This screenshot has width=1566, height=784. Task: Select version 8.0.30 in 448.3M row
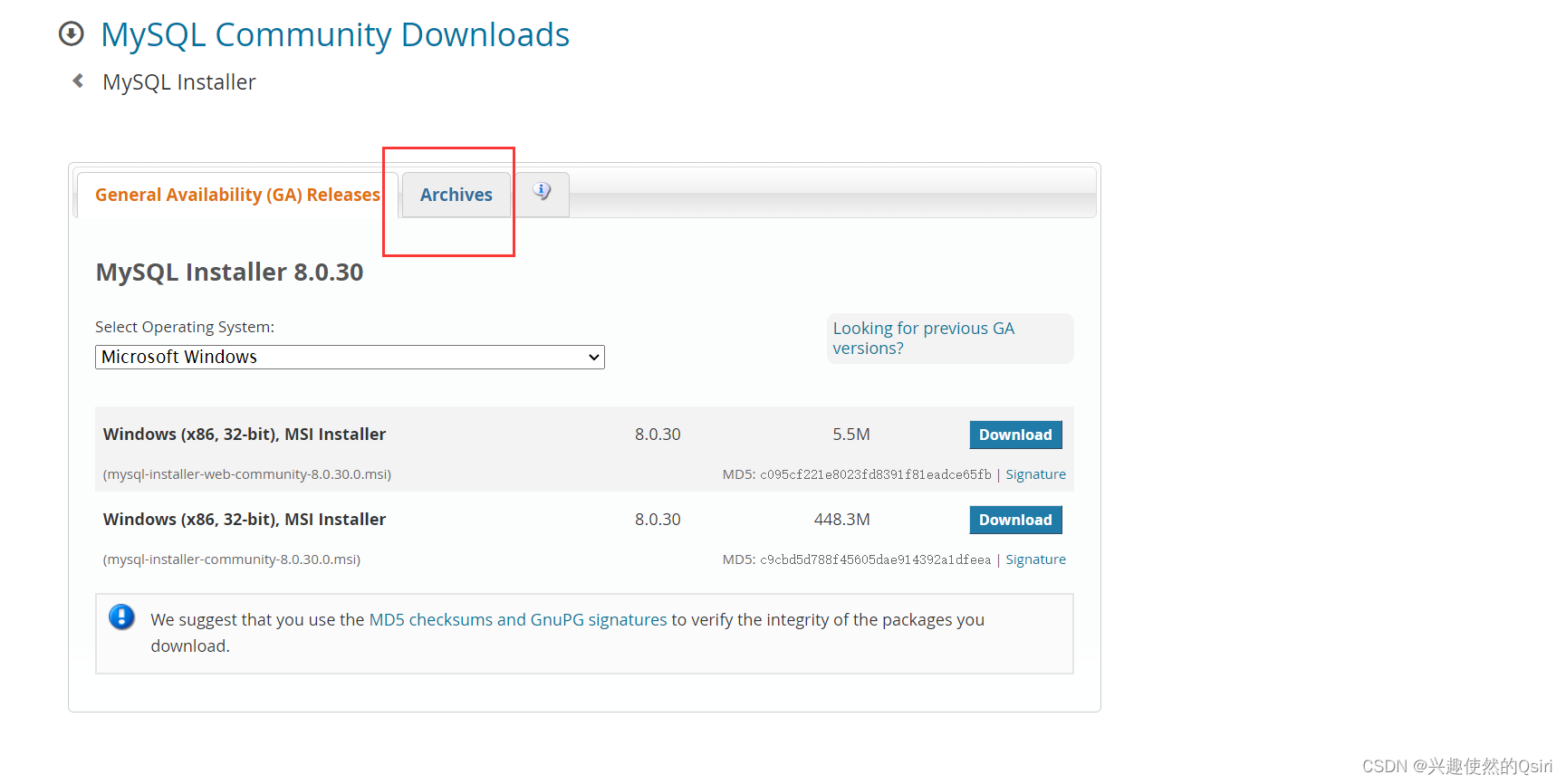pos(658,520)
